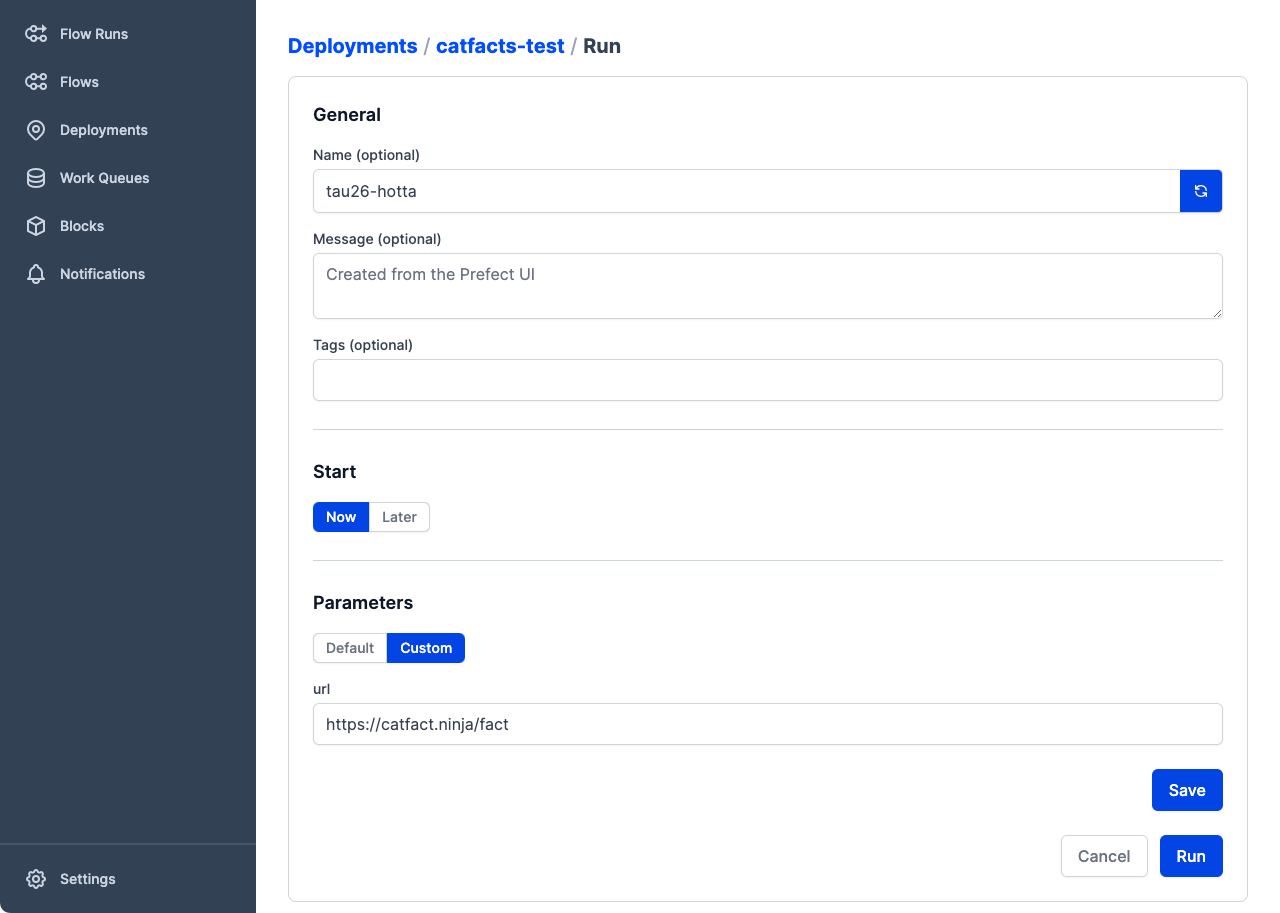Go to Flows in sidebar

coord(79,82)
